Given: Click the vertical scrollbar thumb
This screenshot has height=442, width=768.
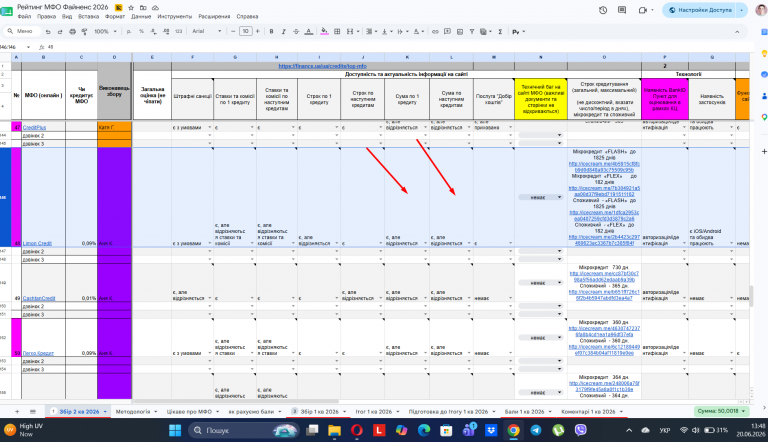Looking at the screenshot, I should coord(752,296).
